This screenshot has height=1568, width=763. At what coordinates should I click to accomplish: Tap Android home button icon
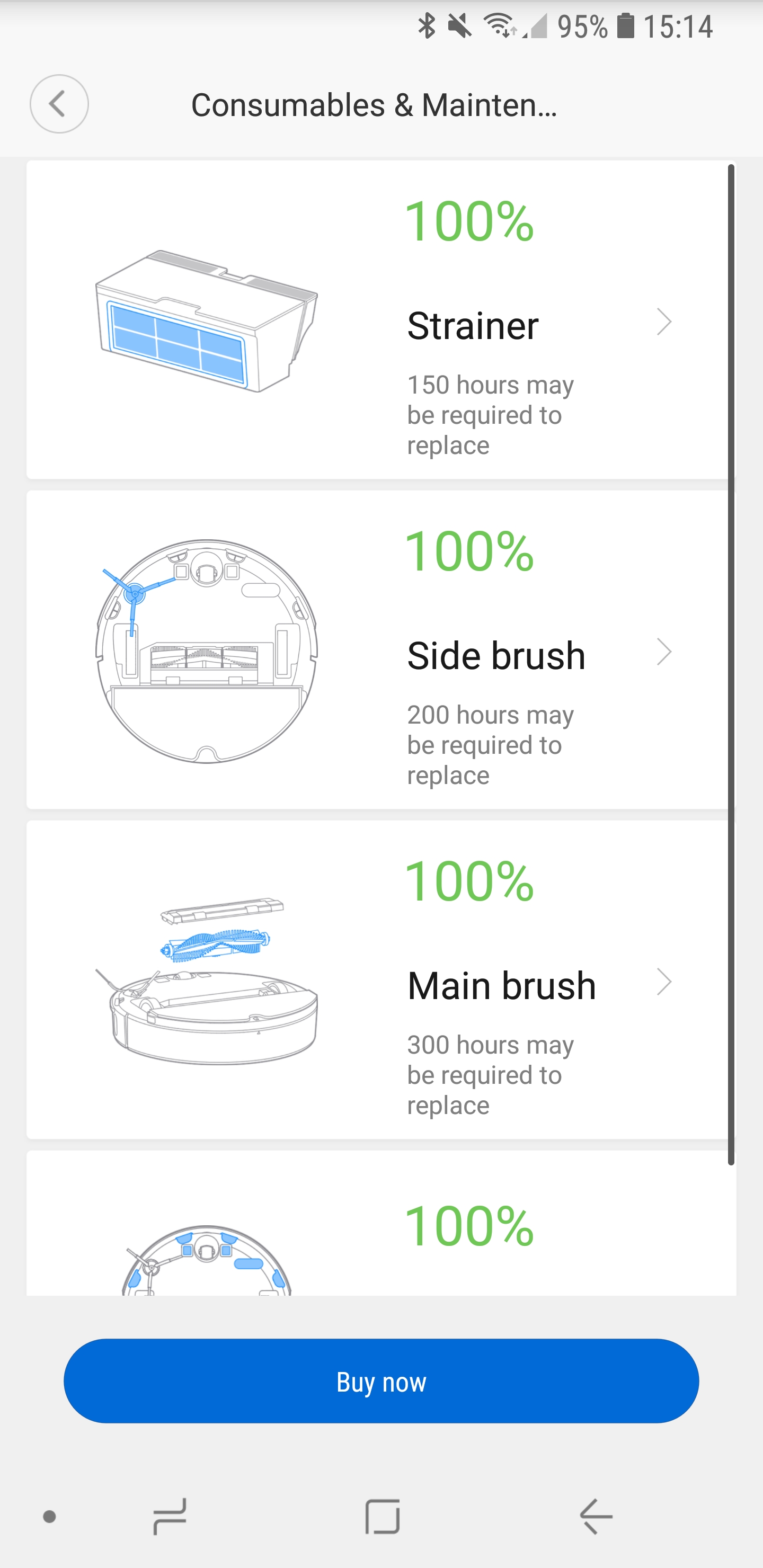click(382, 1516)
